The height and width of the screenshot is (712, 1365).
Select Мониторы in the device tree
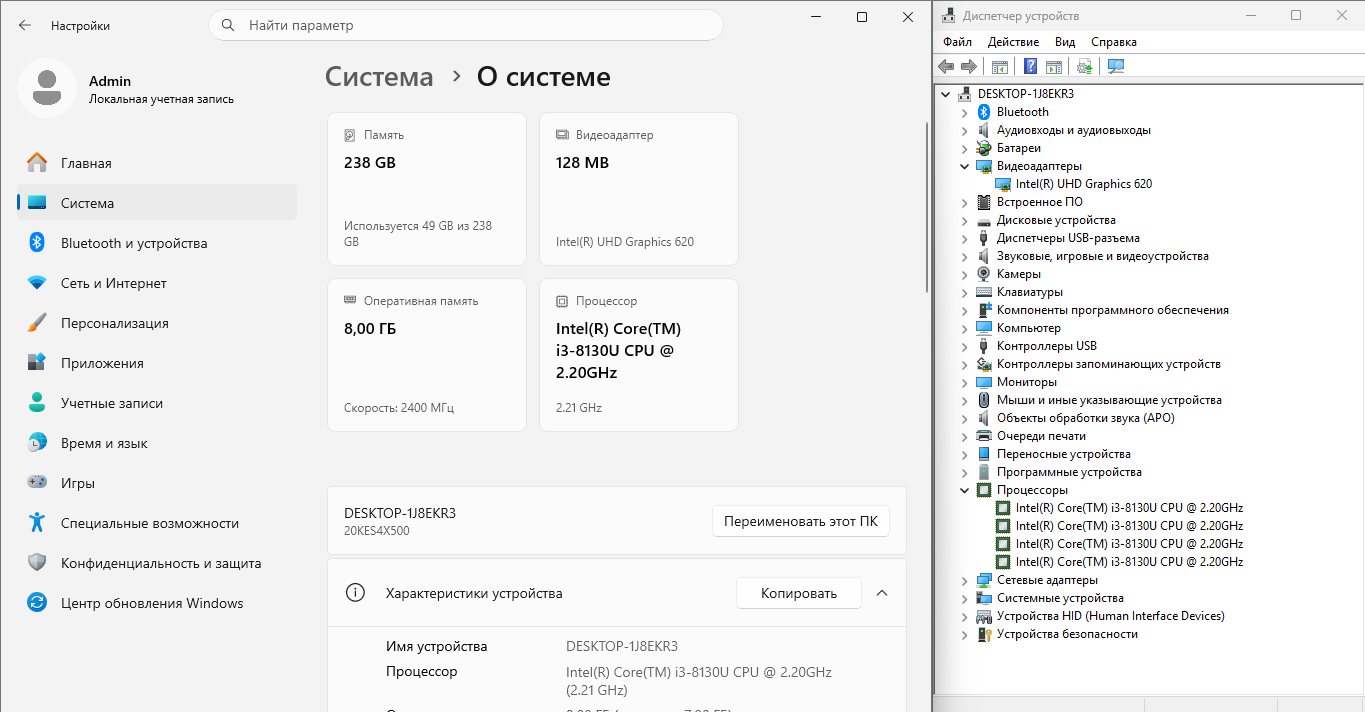(x=1027, y=382)
